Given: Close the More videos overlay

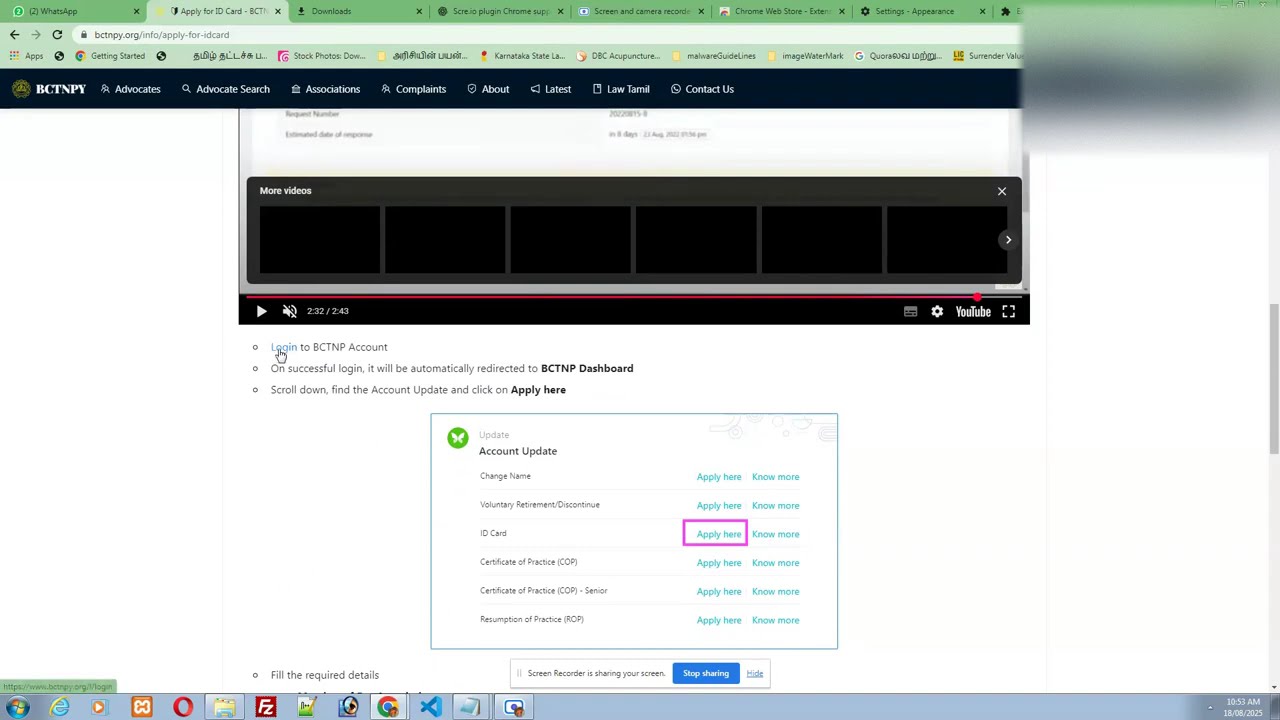Looking at the screenshot, I should (1001, 191).
